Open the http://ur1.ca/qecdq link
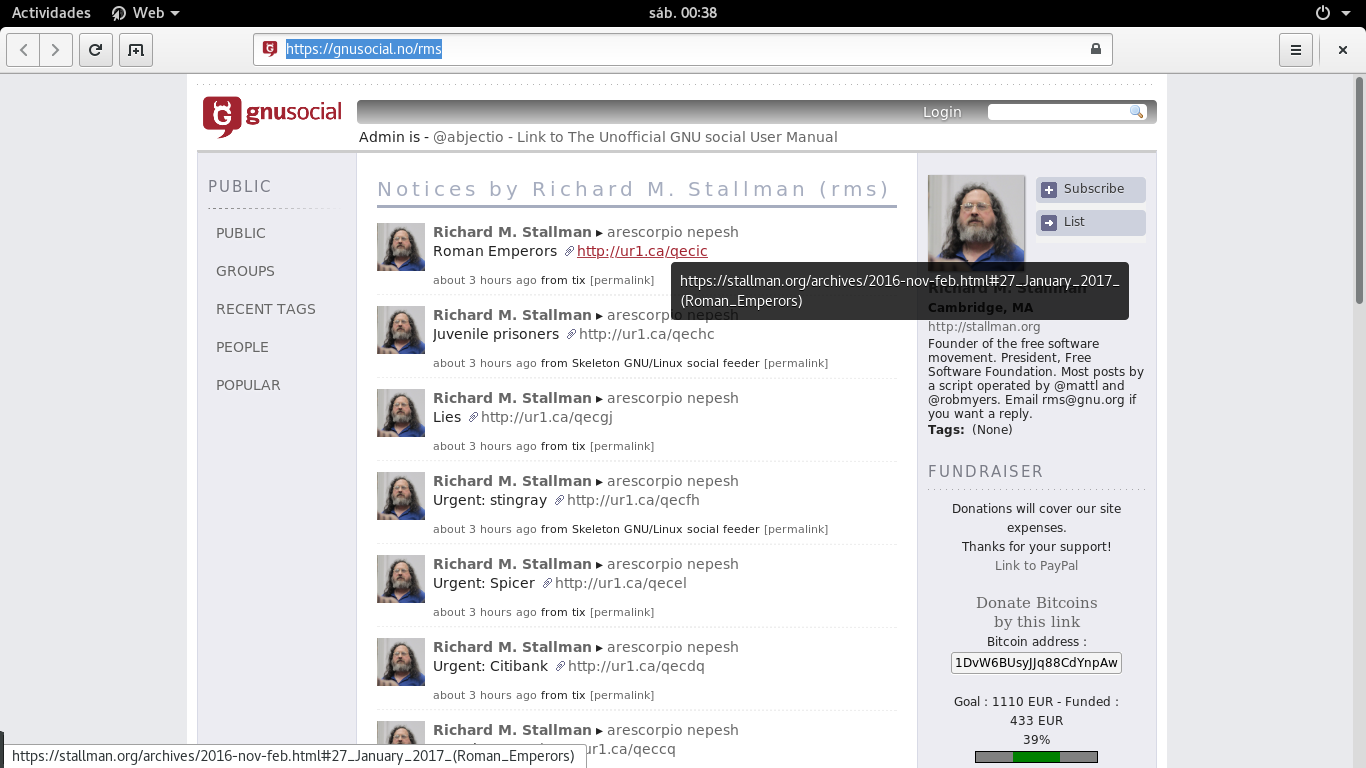 click(x=636, y=666)
